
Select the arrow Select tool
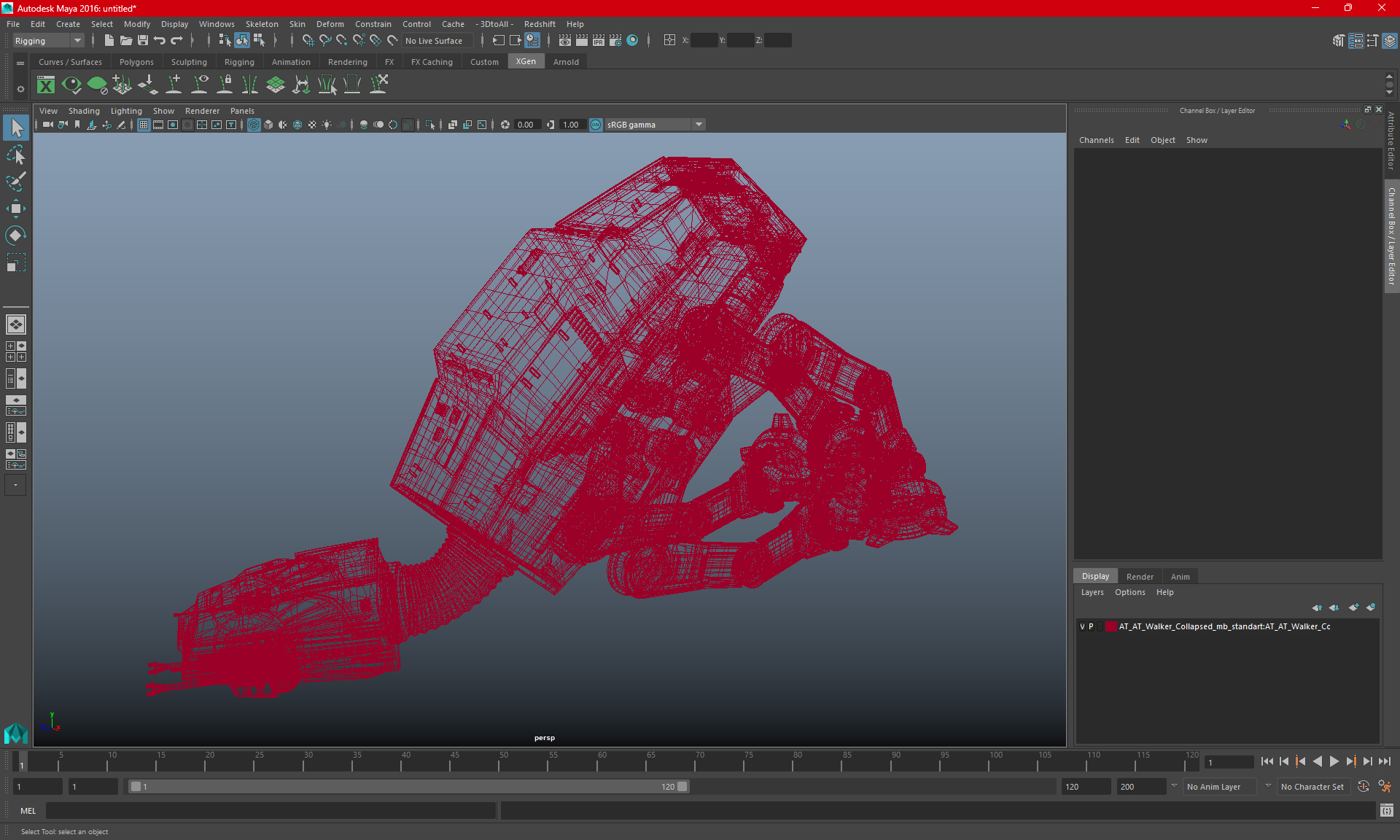16,128
